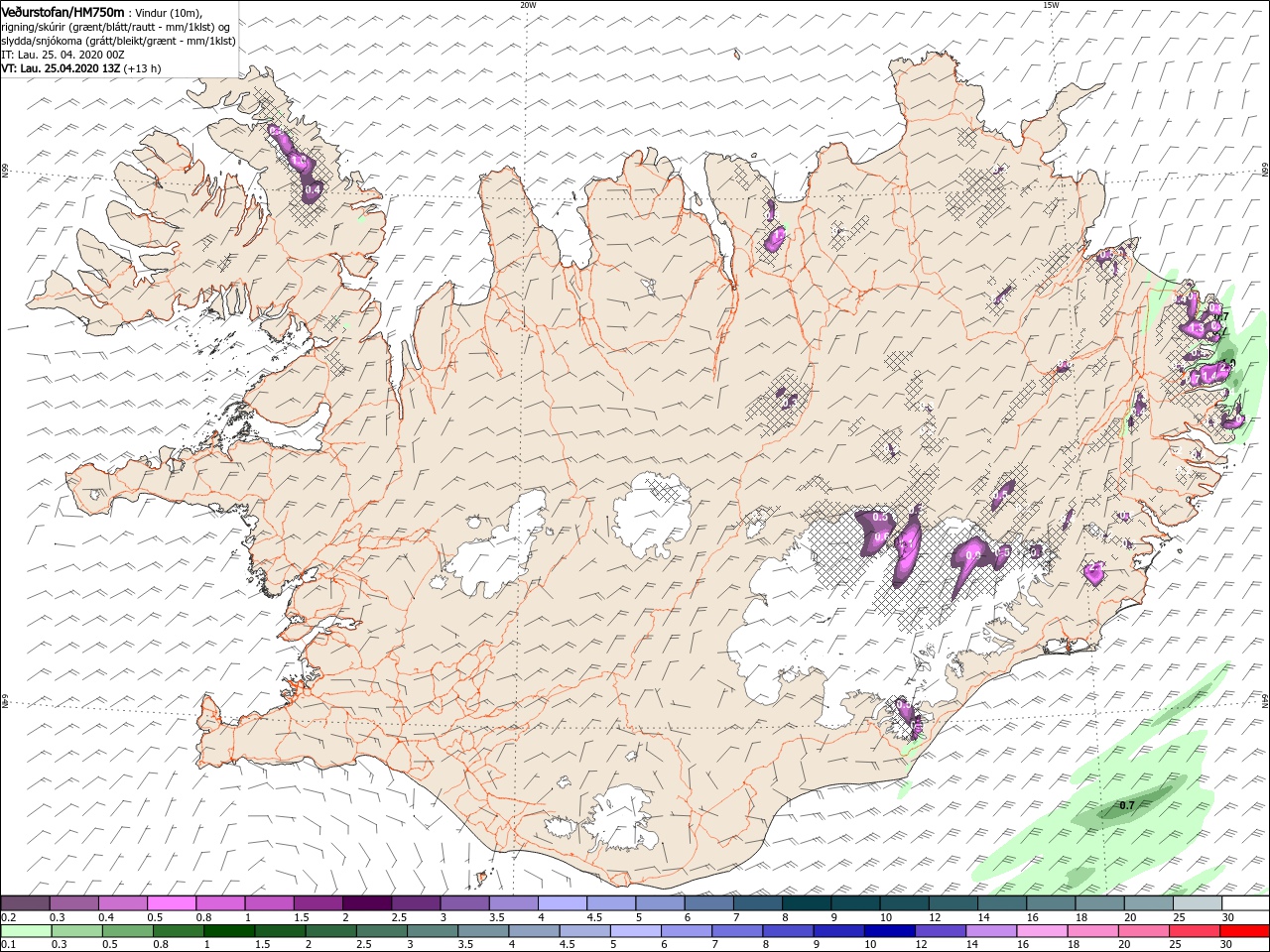Pick the bright pink upper swatch from 0.5 to 0.8
Image resolution: width=1270 pixels, height=952 pixels.
pyautogui.click(x=173, y=903)
